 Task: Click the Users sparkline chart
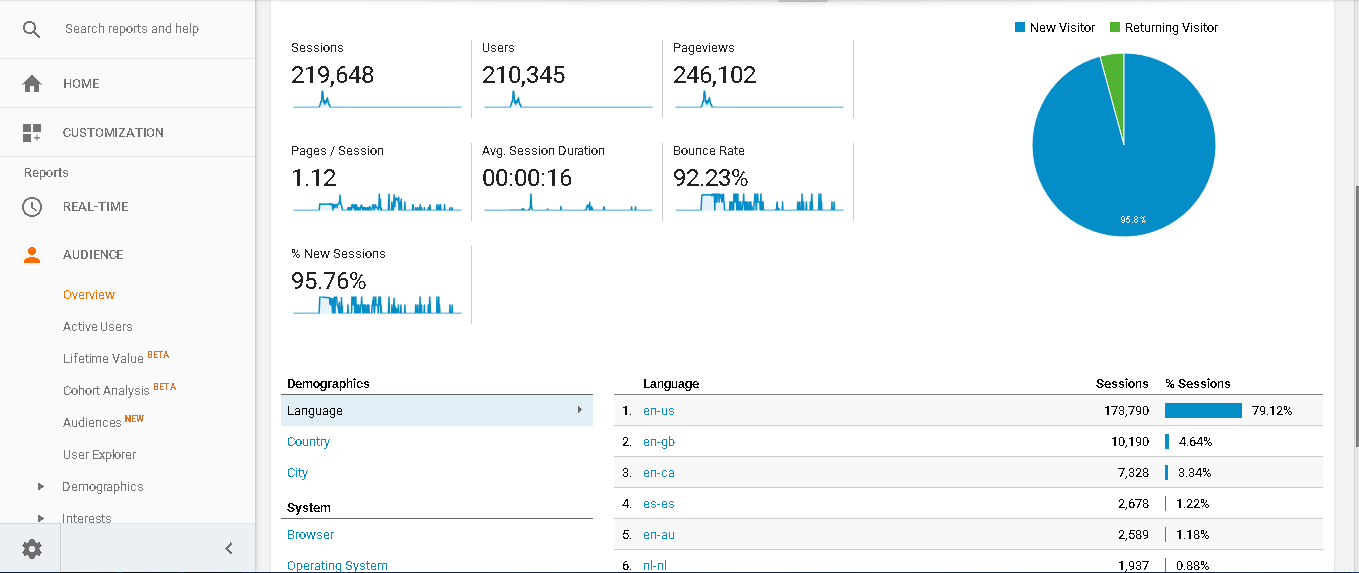tap(568, 99)
